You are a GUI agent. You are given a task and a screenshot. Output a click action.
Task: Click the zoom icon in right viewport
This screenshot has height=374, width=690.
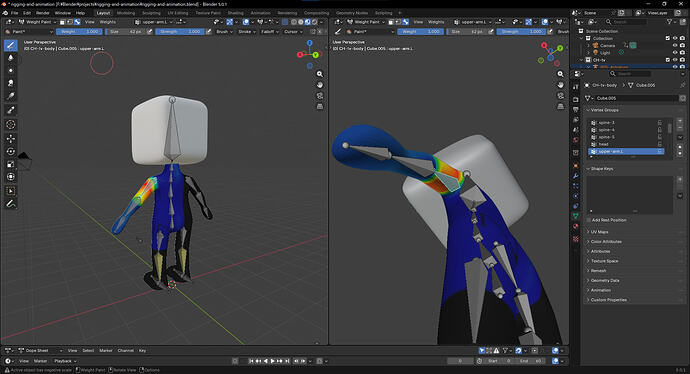pyautogui.click(x=560, y=74)
